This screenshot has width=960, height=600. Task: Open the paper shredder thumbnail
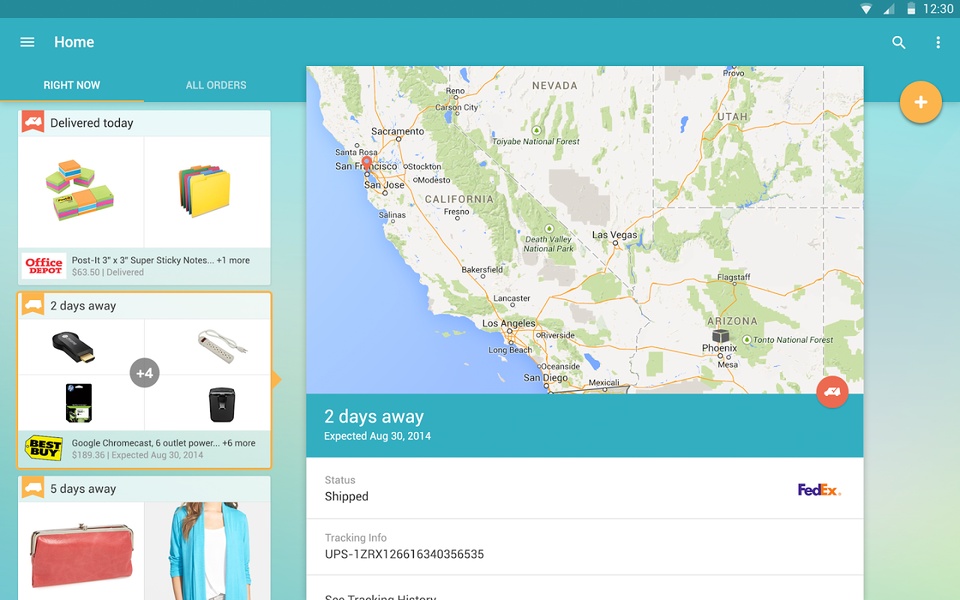[x=222, y=403]
